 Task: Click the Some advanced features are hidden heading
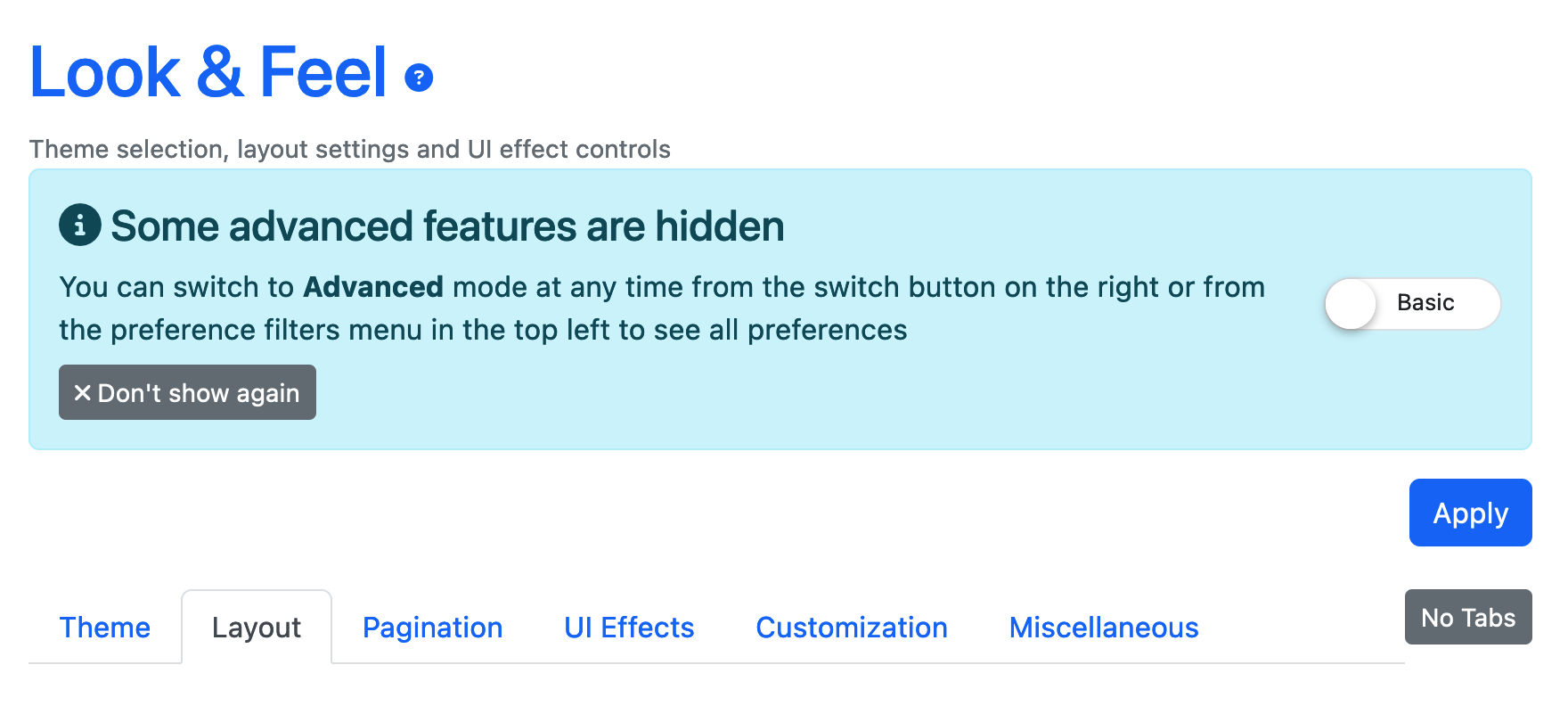447,226
